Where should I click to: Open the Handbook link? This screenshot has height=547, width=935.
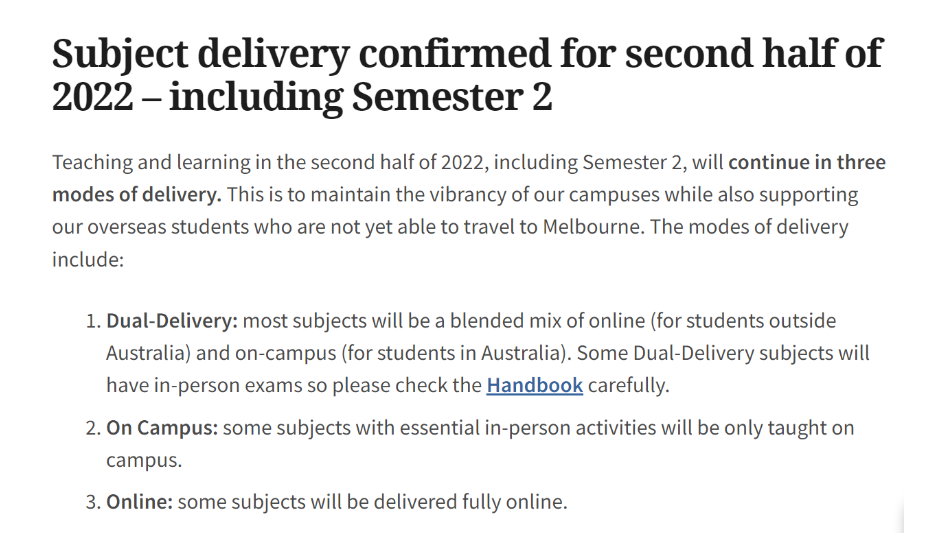point(534,385)
